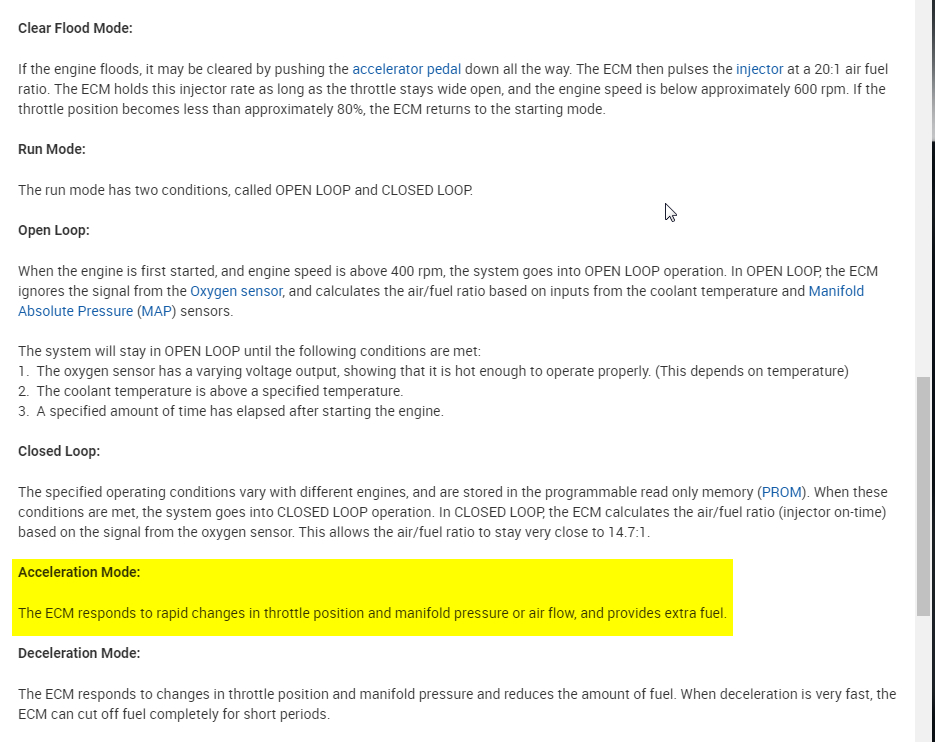
Task: Click the Open Loop heading
Action: [54, 230]
